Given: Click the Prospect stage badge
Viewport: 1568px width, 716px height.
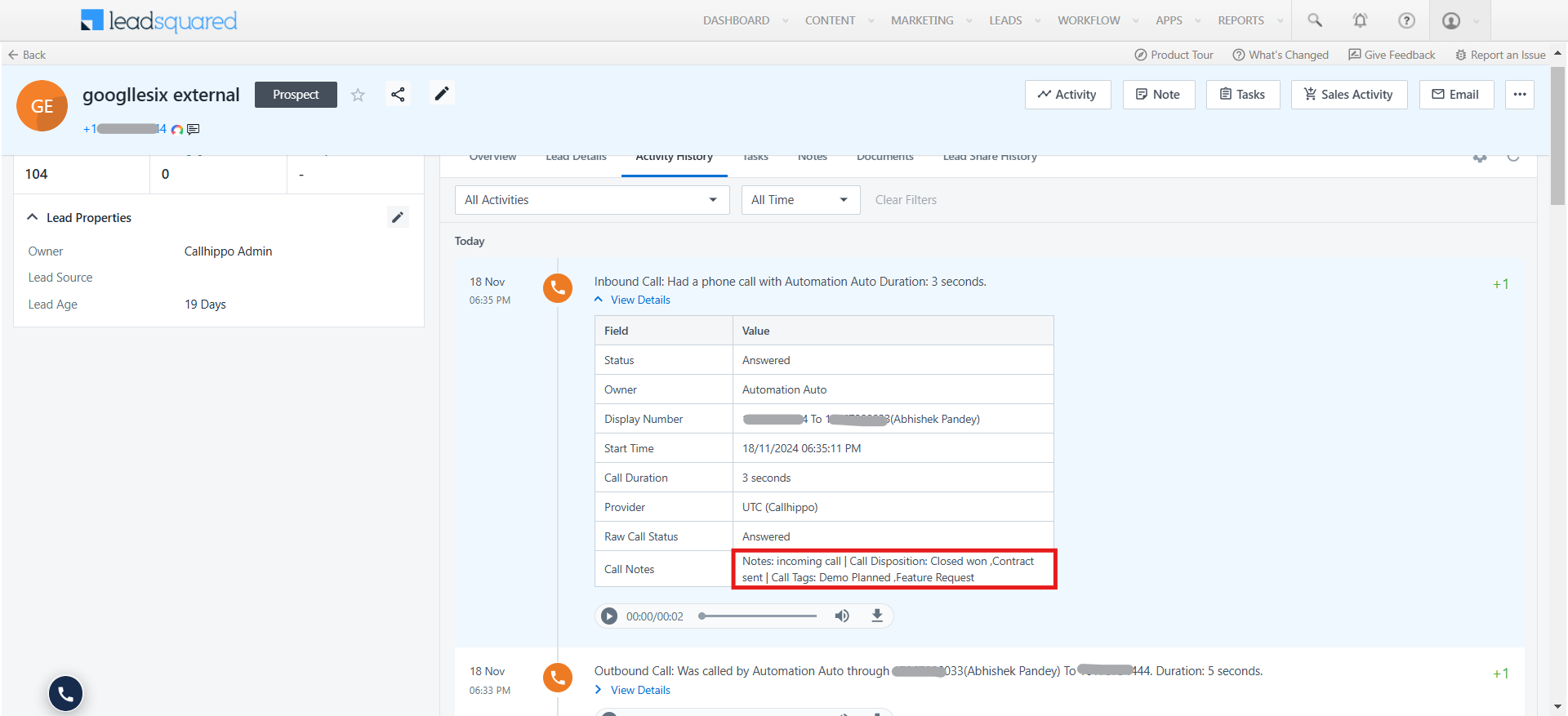Looking at the screenshot, I should point(296,95).
